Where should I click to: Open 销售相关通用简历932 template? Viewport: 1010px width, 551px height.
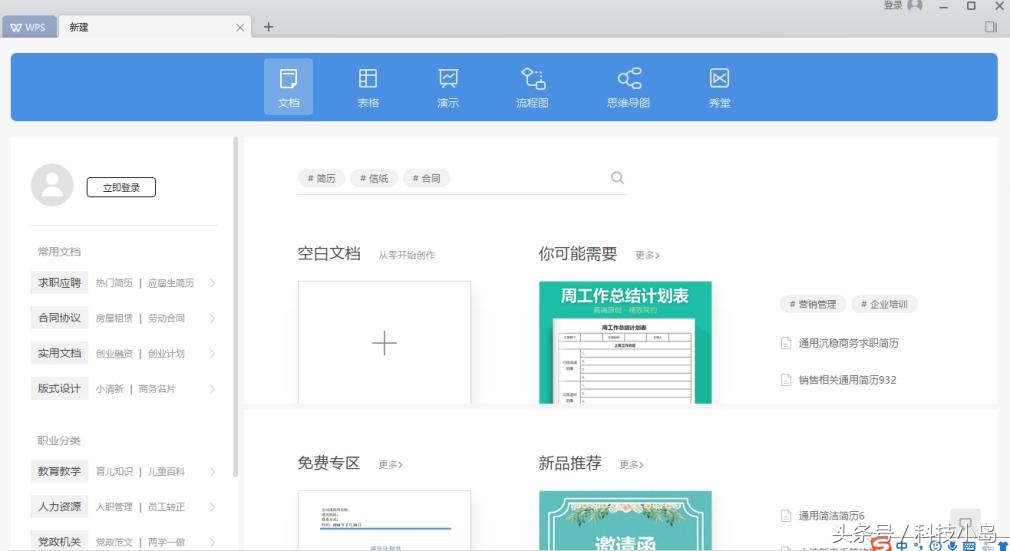[x=847, y=380]
